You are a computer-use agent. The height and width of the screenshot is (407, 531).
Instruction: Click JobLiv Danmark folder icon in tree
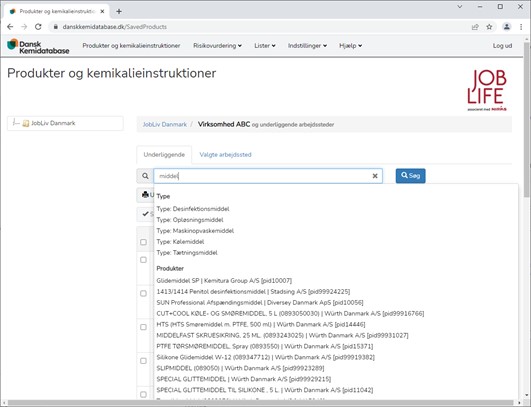26,123
